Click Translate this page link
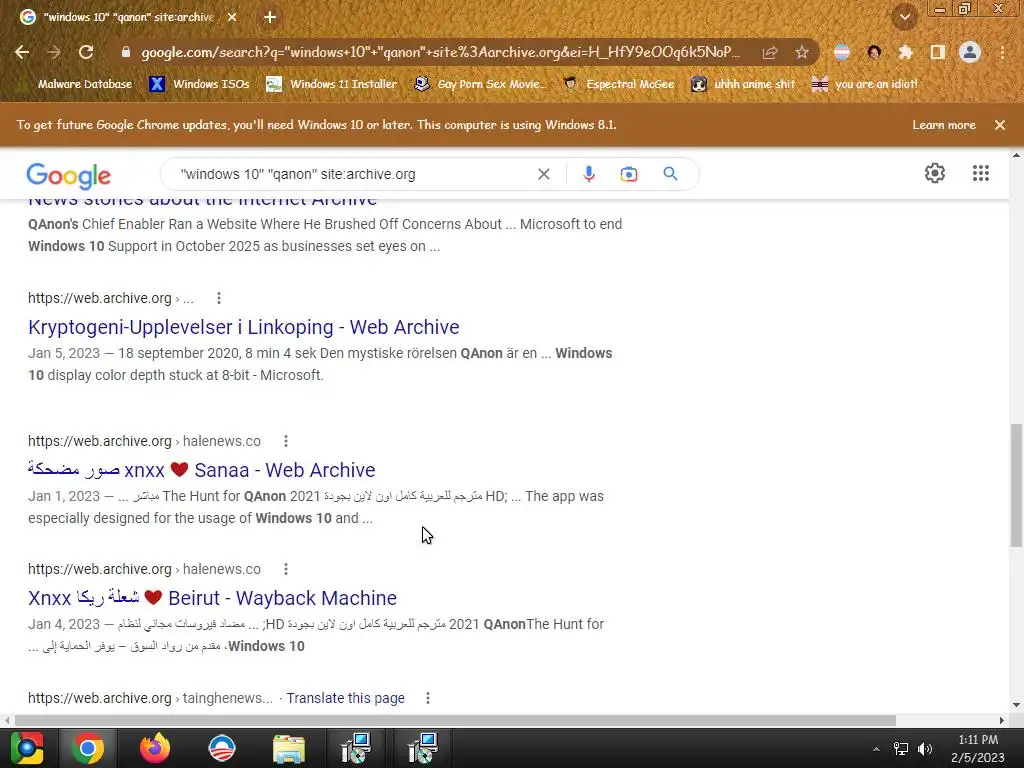The height and width of the screenshot is (768, 1024). point(345,698)
